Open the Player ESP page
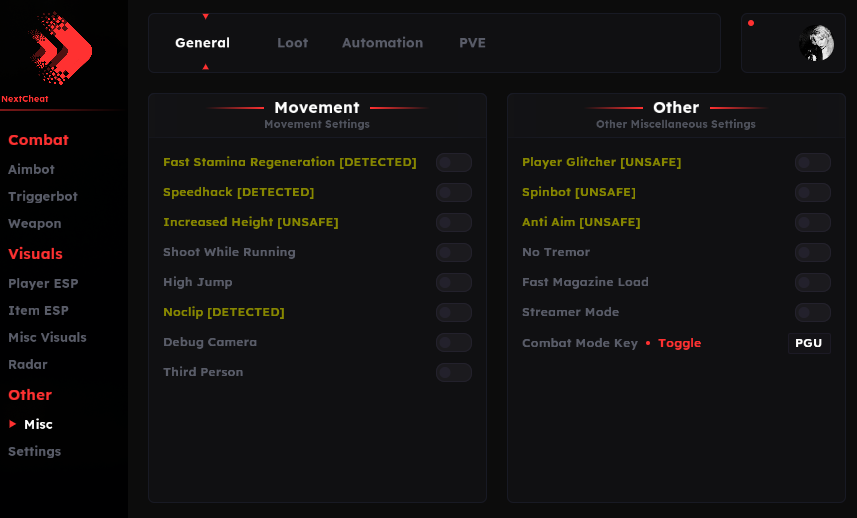The width and height of the screenshot is (857, 518). [x=43, y=284]
